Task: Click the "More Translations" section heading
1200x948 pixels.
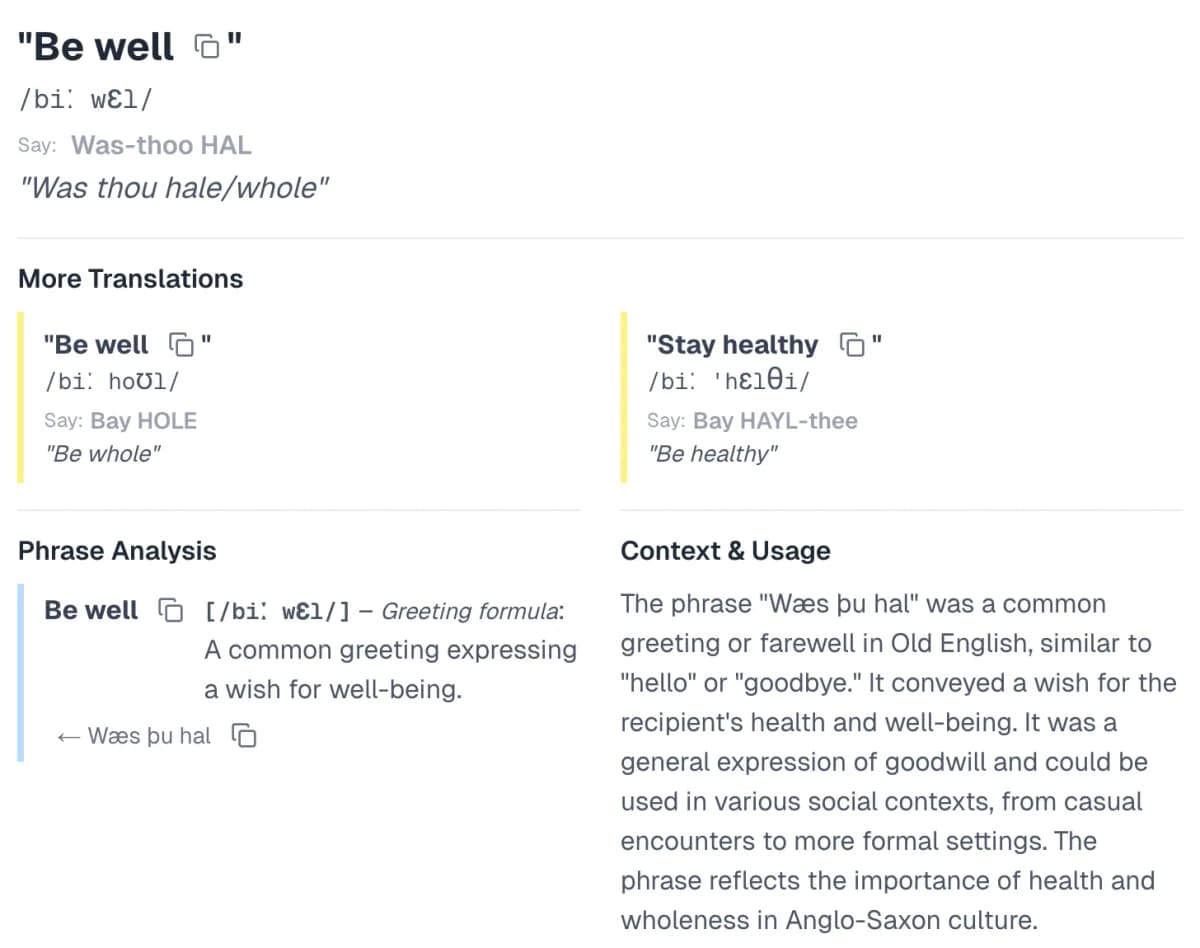Action: point(131,278)
